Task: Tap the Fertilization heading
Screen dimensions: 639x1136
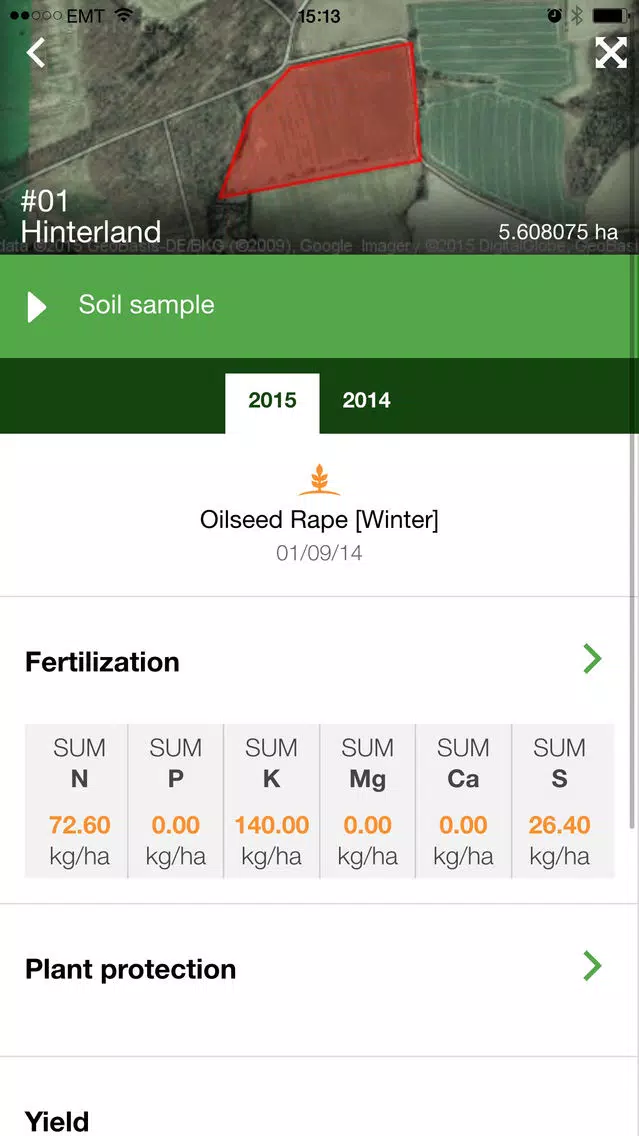Action: point(102,662)
